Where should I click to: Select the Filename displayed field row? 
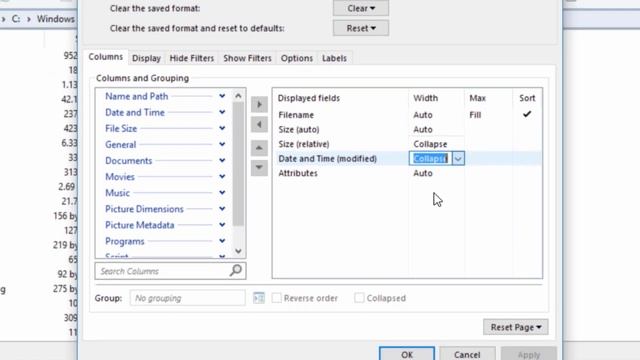[x=407, y=115]
